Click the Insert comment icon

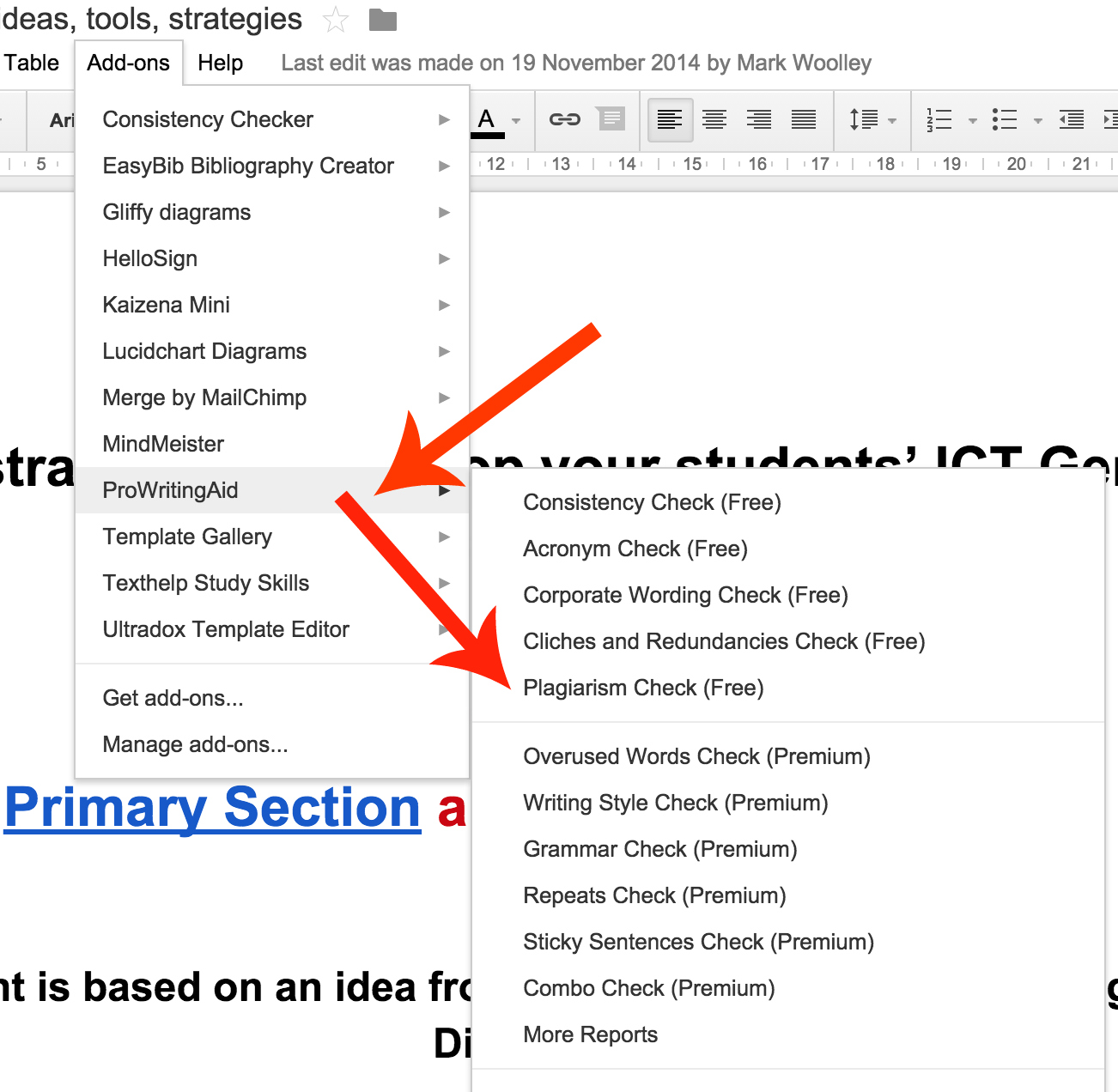tap(611, 119)
